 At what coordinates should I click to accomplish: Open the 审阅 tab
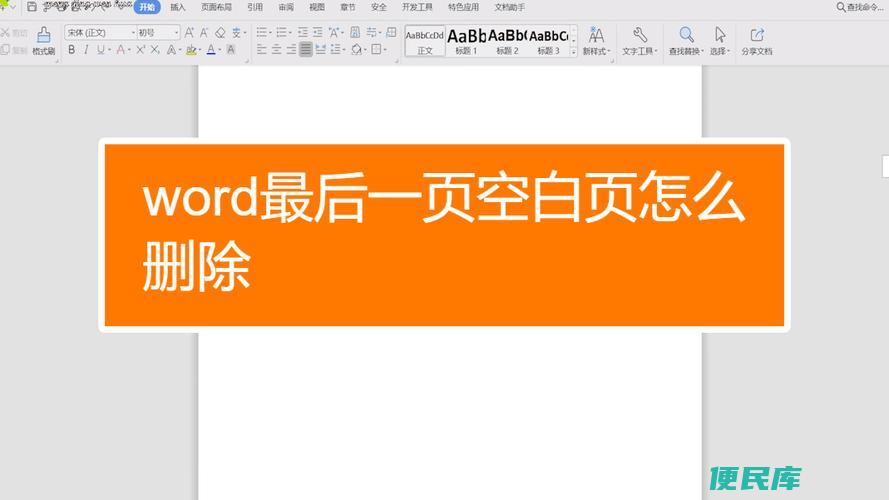tap(286, 7)
